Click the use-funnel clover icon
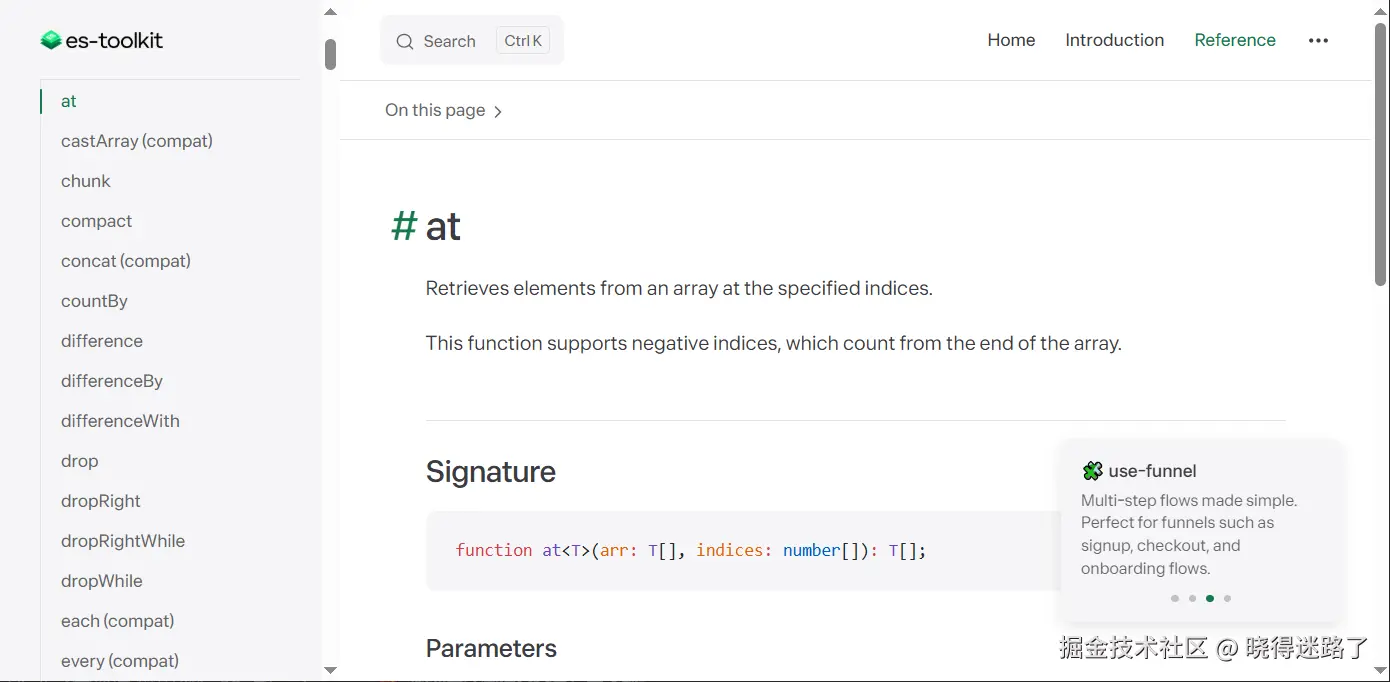This screenshot has width=1390, height=682. point(1092,471)
